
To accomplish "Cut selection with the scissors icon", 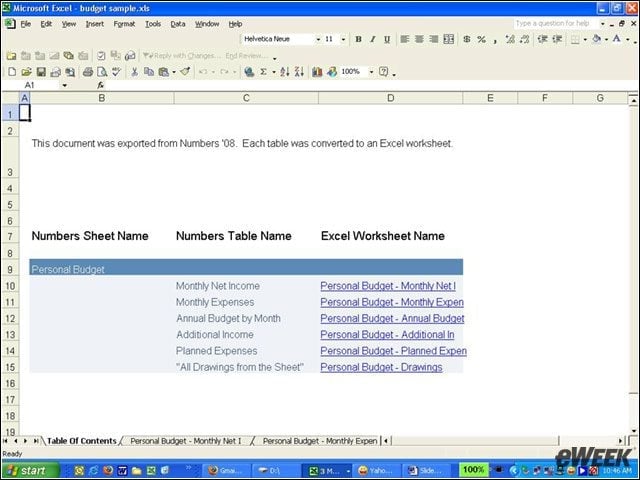I will point(134,72).
